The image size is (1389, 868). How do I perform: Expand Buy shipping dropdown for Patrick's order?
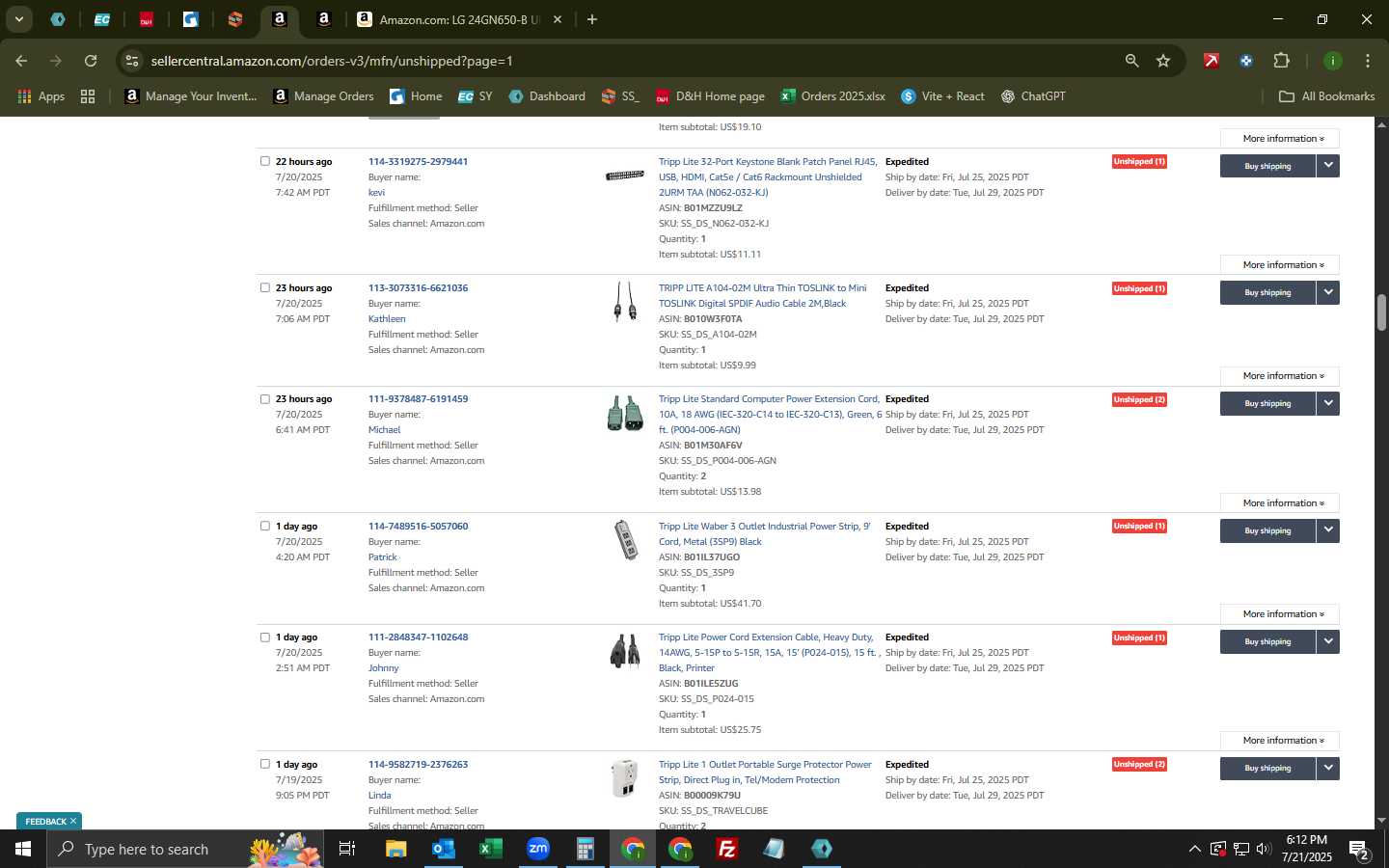point(1328,530)
